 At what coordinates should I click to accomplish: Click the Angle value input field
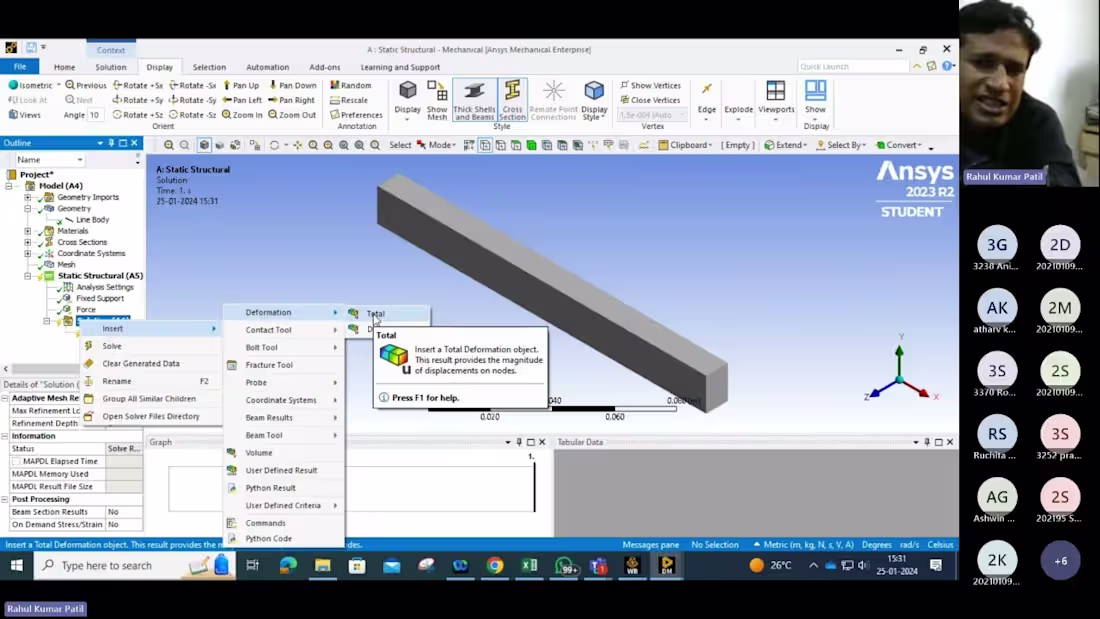[95, 114]
